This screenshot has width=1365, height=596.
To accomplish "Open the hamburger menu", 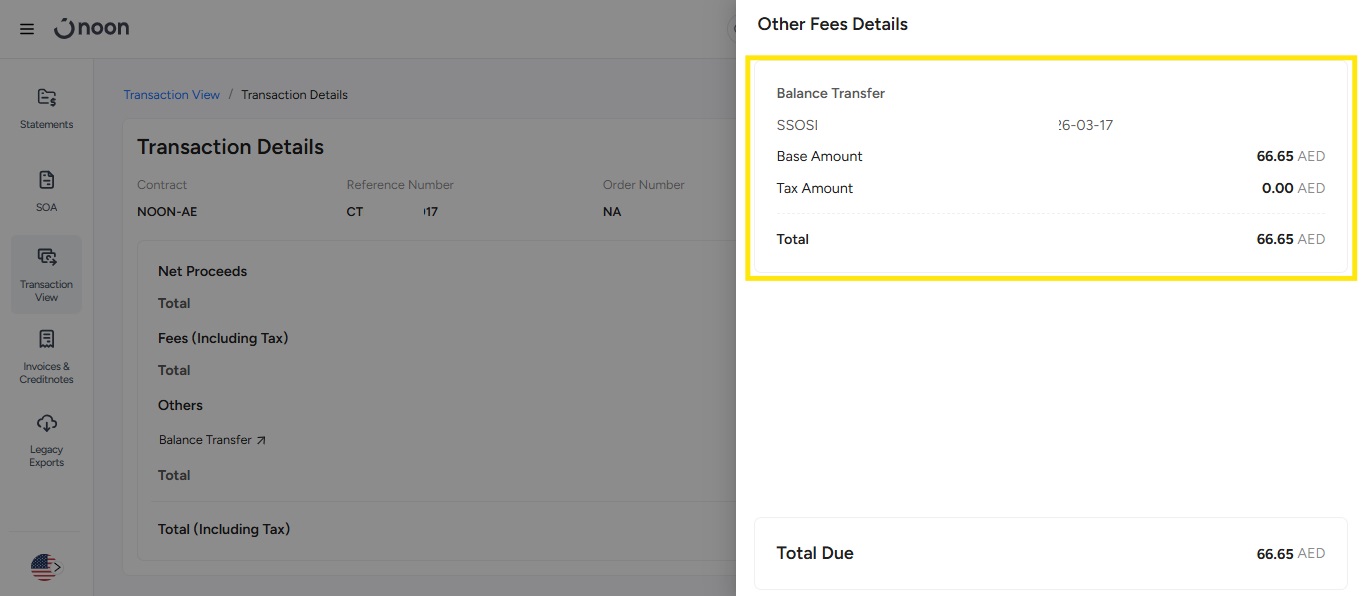I will (27, 29).
